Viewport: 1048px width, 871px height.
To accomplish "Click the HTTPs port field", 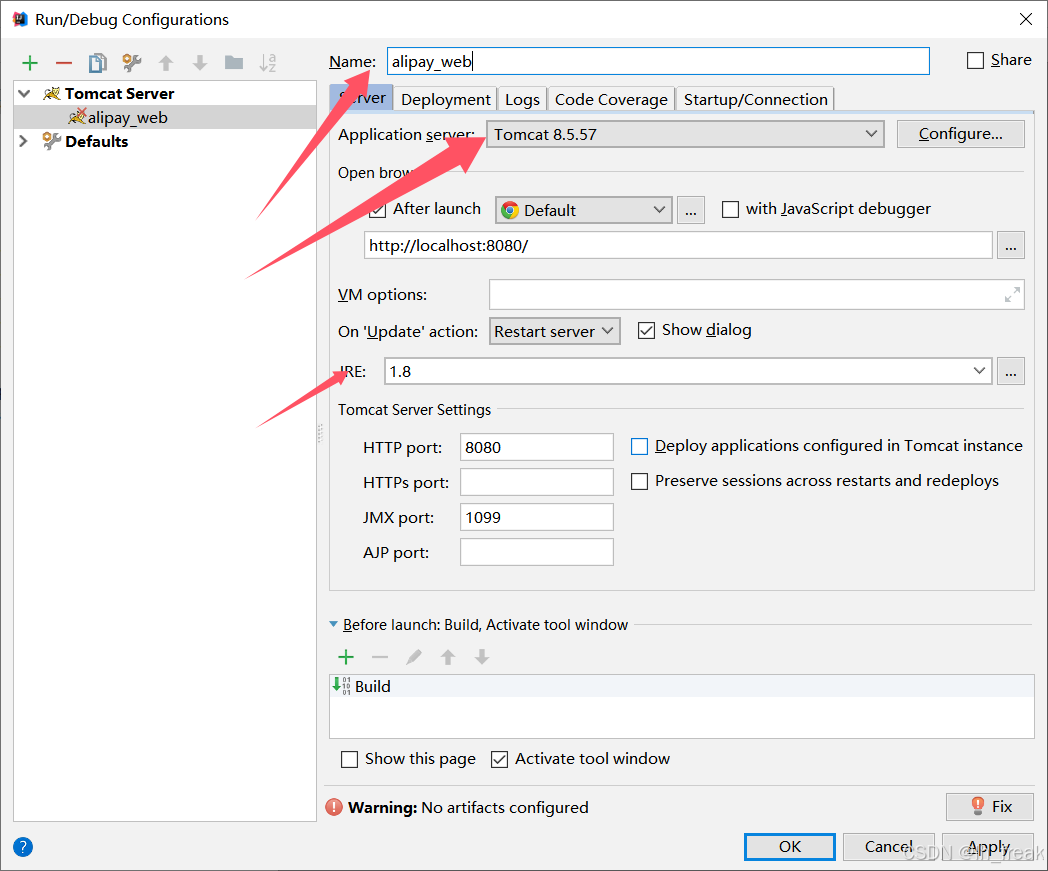I will click(x=537, y=482).
